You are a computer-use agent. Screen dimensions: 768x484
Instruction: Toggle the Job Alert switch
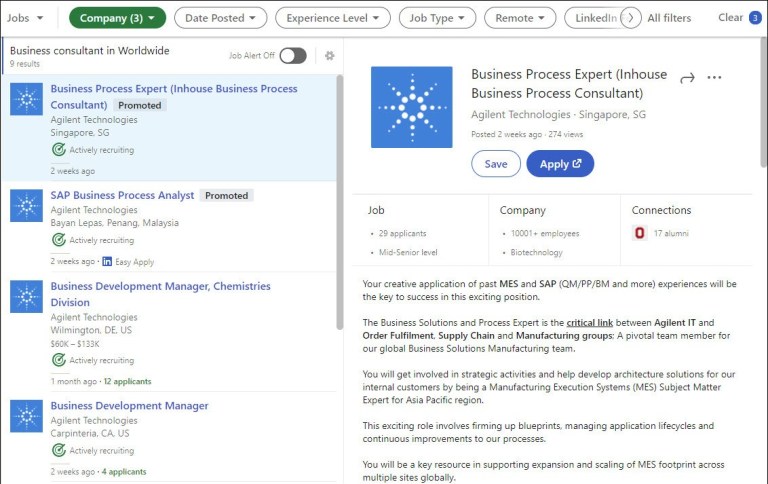(293, 56)
